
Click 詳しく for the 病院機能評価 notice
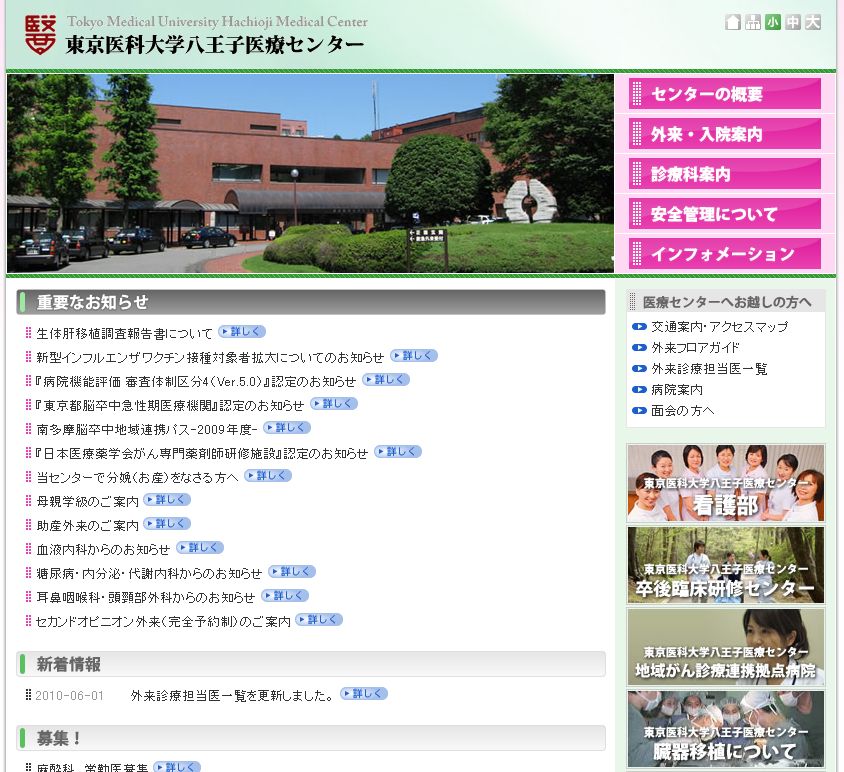point(386,380)
